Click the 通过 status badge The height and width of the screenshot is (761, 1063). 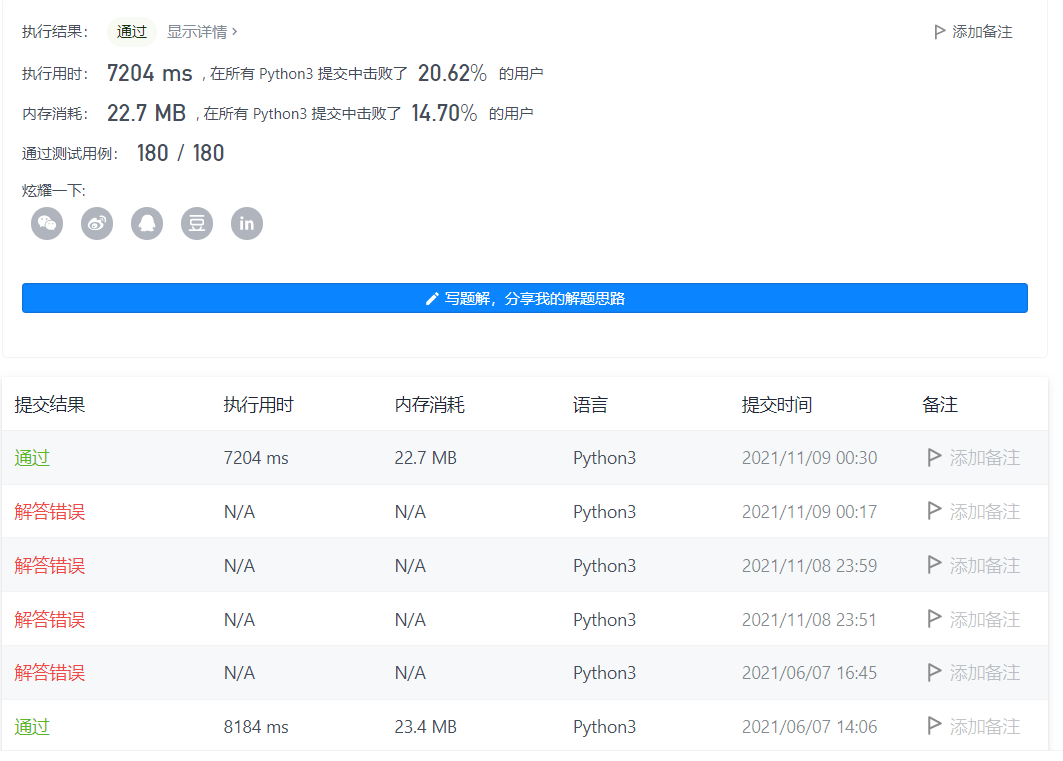[x=132, y=32]
